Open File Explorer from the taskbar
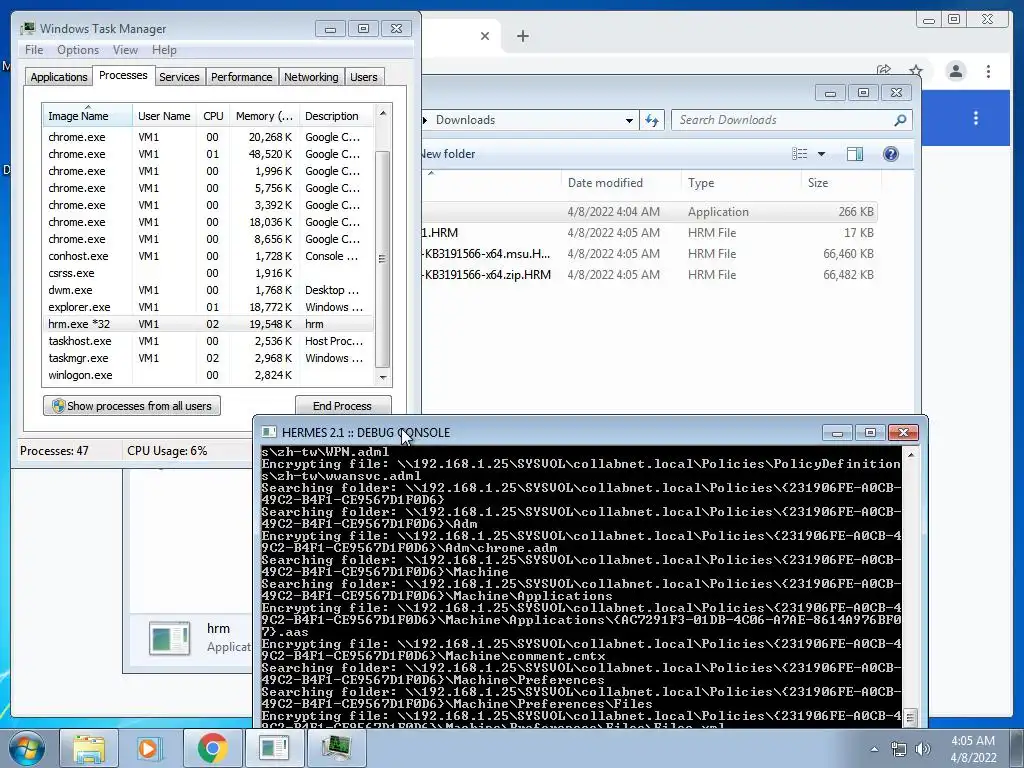The image size is (1024, 768). [x=89, y=748]
